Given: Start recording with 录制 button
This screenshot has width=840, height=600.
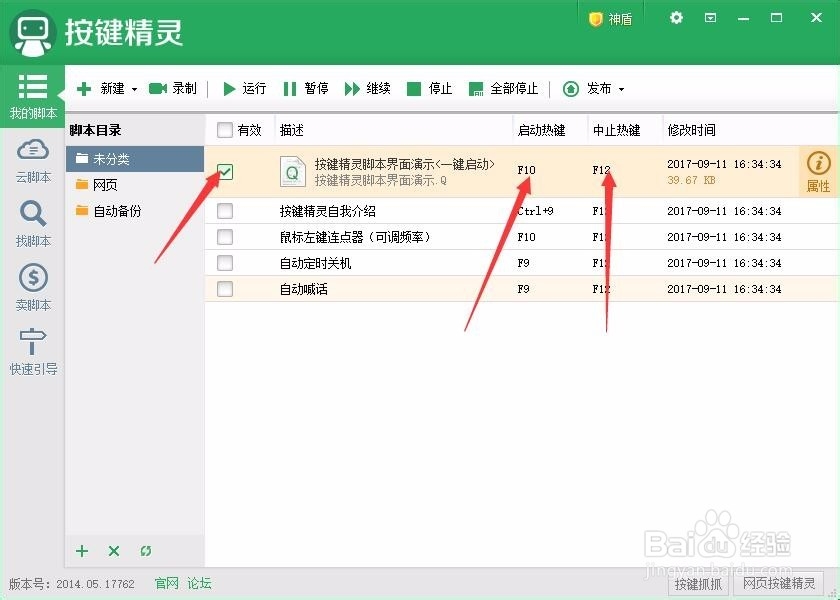Looking at the screenshot, I should [x=172, y=88].
